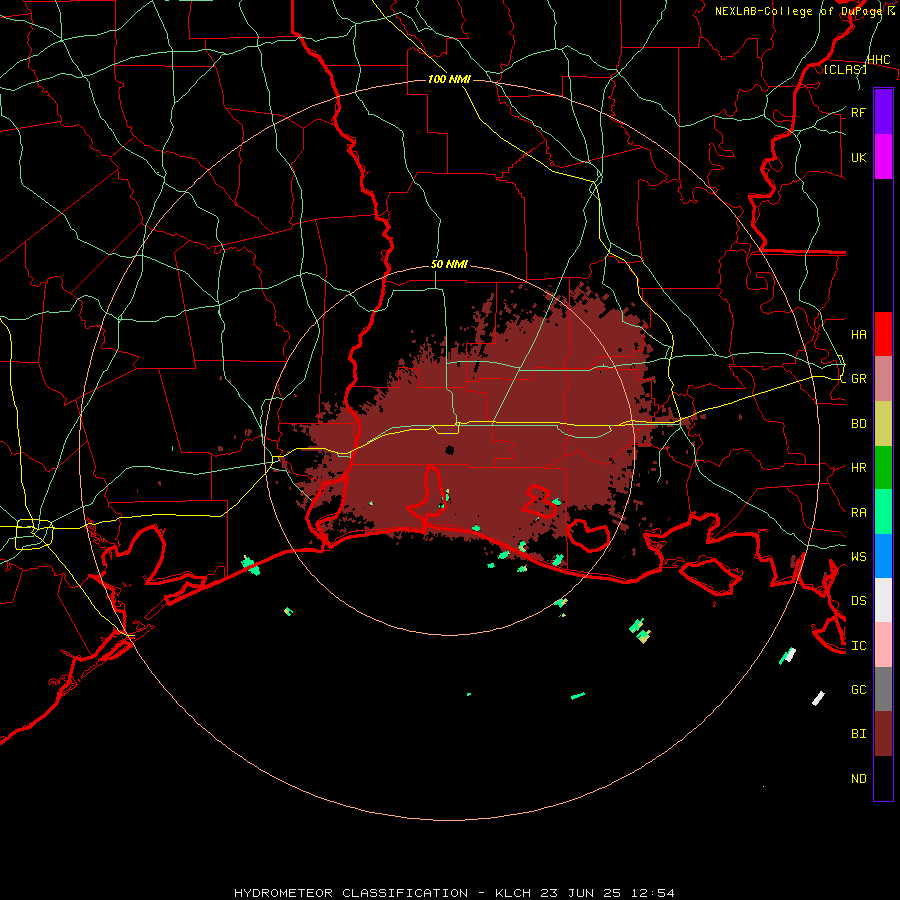This screenshot has width=900, height=900.
Task: Pick the light green RA legend swatch
Action: (x=883, y=512)
